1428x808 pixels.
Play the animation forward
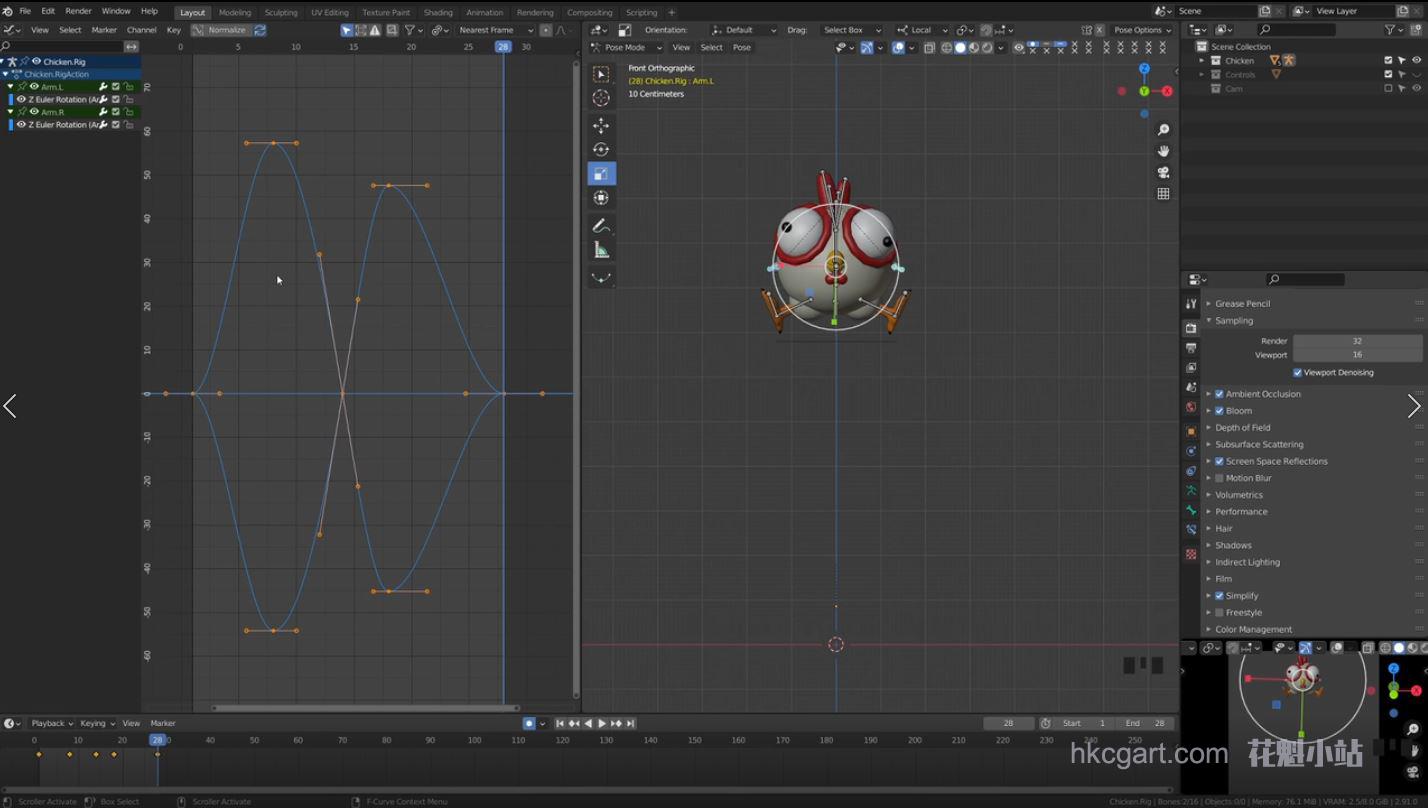(x=601, y=723)
